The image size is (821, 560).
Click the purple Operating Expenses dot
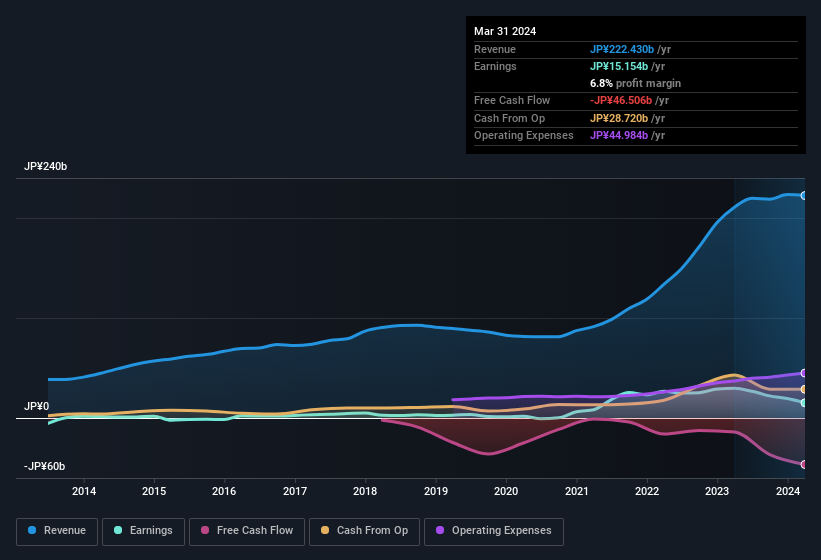pos(441,531)
